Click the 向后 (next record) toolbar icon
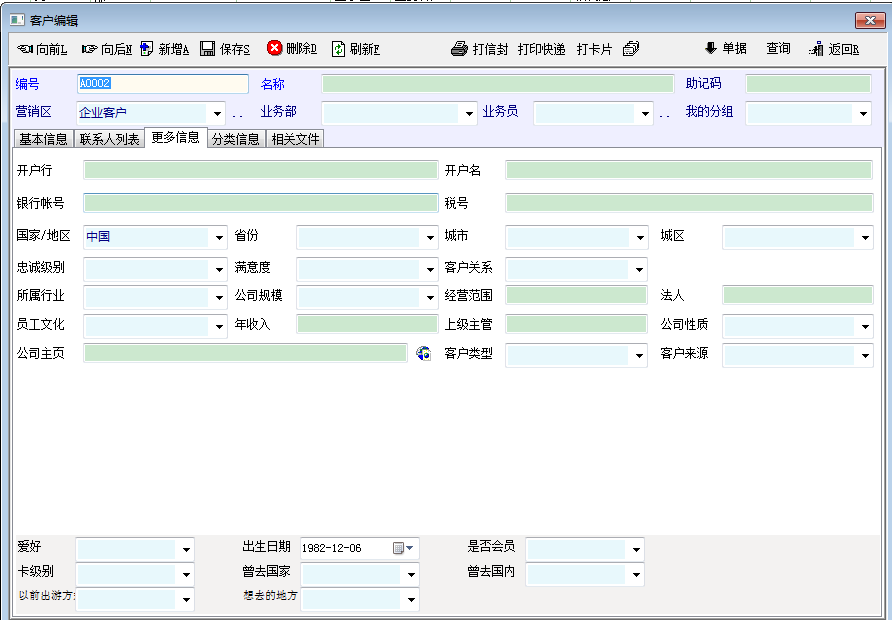This screenshot has height=620, width=892. point(89,49)
